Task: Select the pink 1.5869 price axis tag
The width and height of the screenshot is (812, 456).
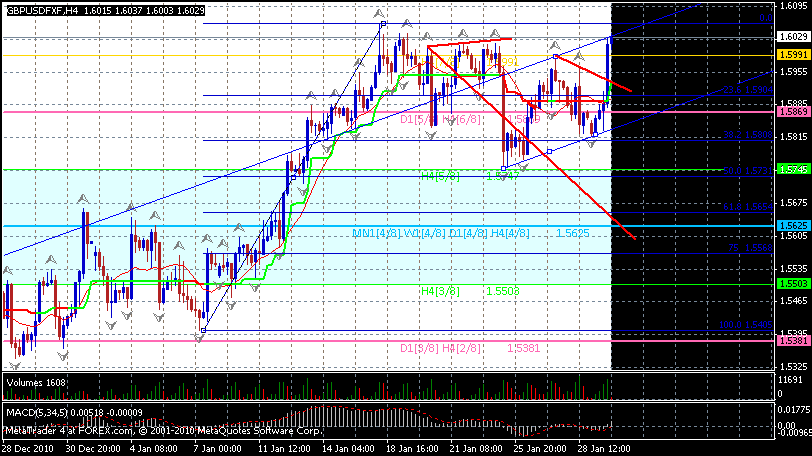Action: (793, 112)
